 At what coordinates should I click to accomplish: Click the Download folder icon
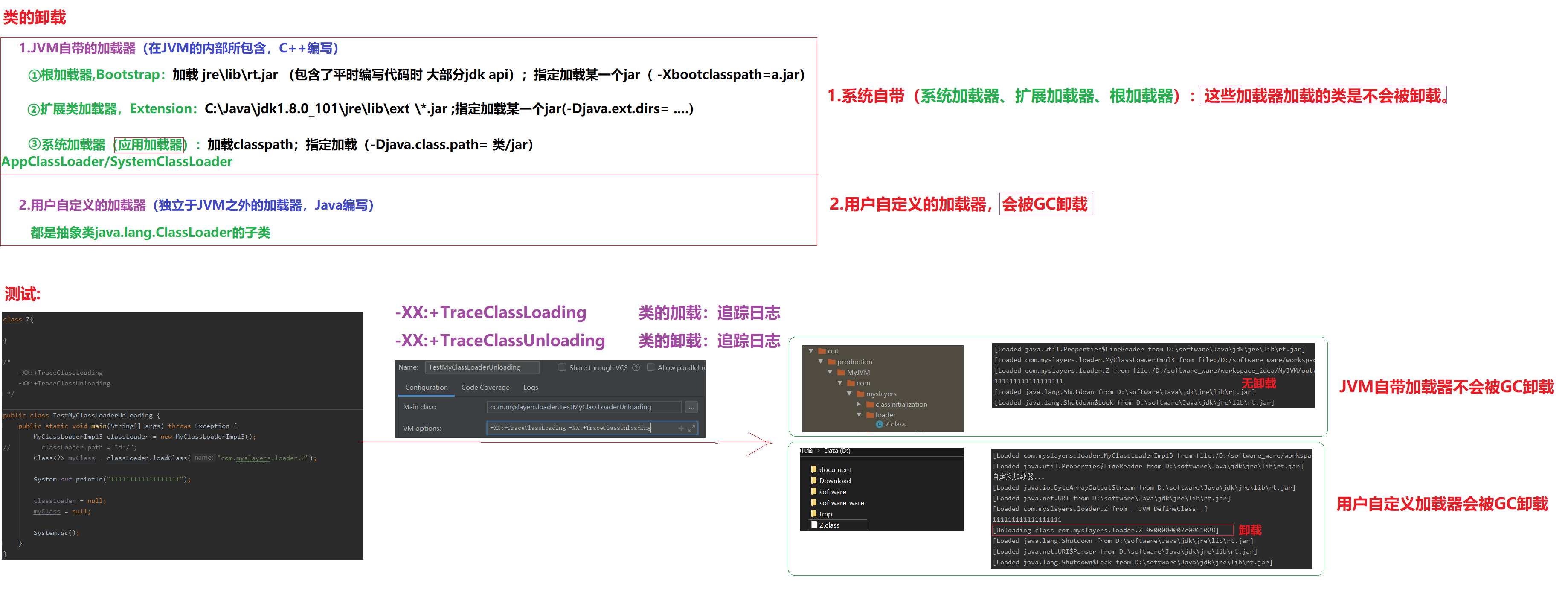[x=813, y=481]
